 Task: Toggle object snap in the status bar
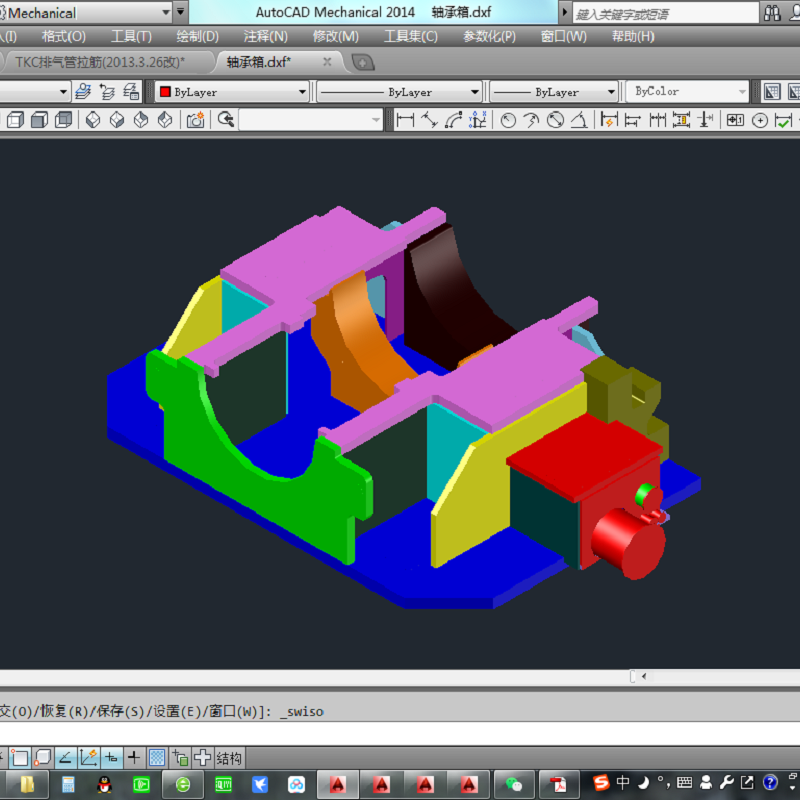click(20, 758)
